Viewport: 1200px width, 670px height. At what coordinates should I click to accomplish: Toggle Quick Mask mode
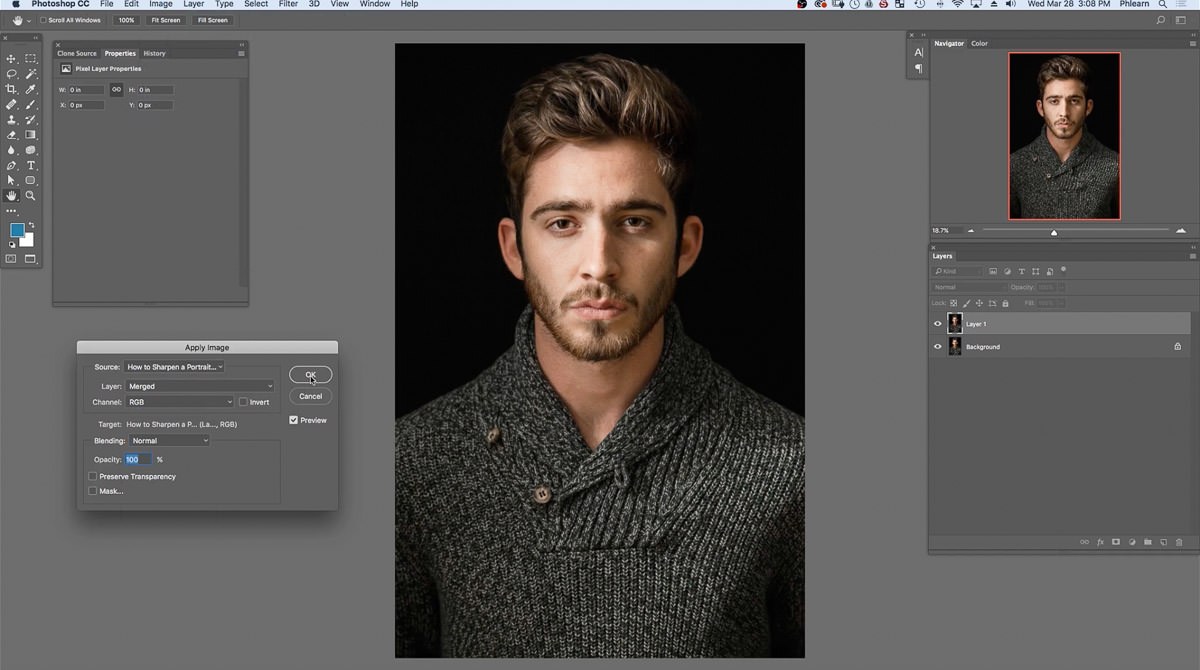(12, 259)
